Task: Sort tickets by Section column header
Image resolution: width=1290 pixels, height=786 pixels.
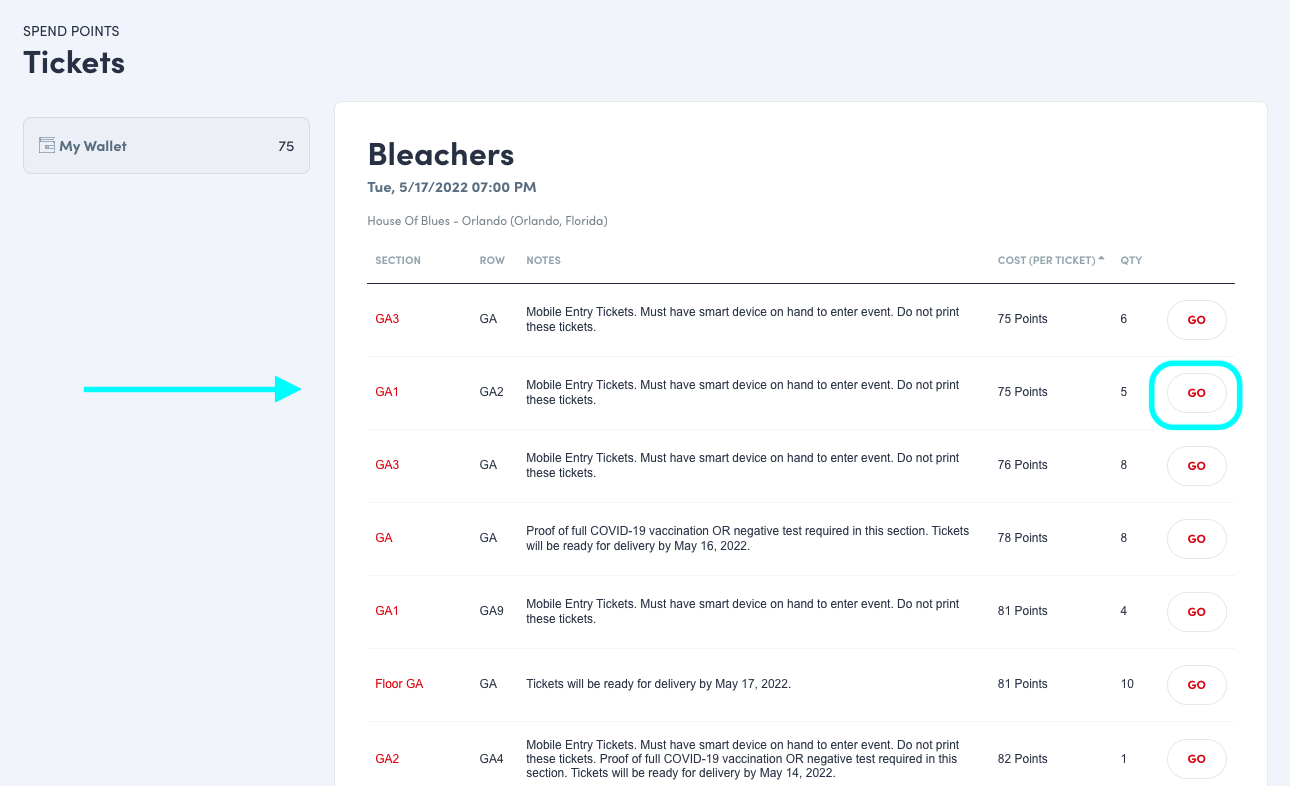Action: pyautogui.click(x=398, y=261)
